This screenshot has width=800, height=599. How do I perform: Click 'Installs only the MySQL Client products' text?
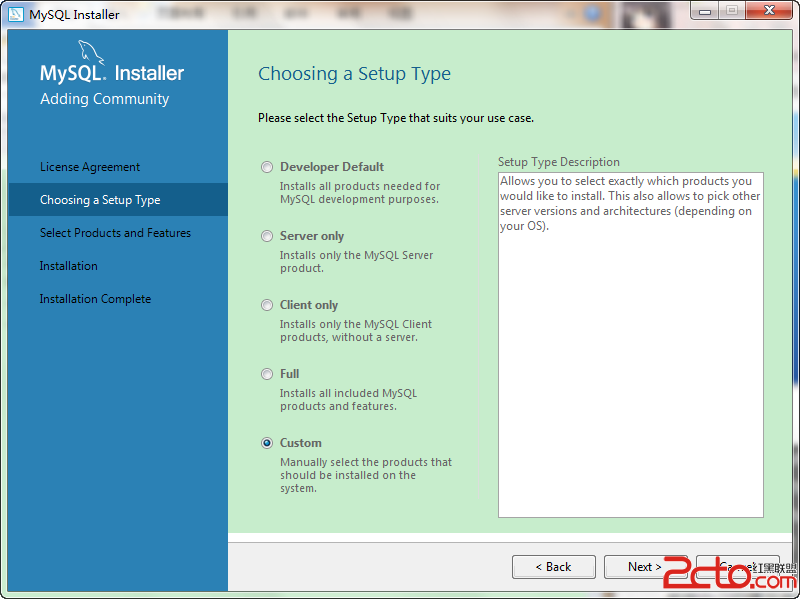[x=356, y=331]
